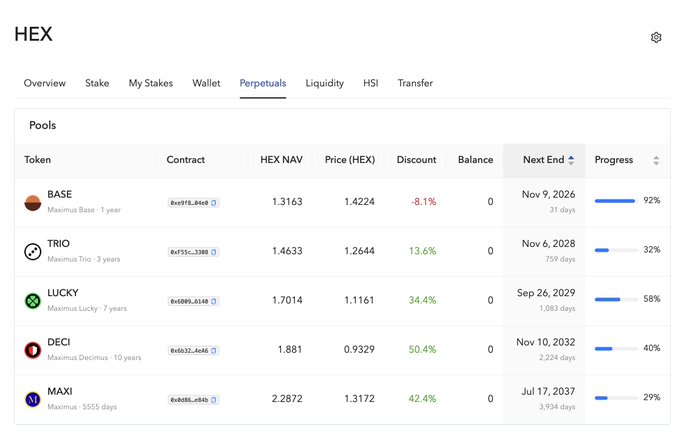680x433 pixels.
Task: Click the DECI contract address 0x6b32..4eA6
Action: point(189,351)
